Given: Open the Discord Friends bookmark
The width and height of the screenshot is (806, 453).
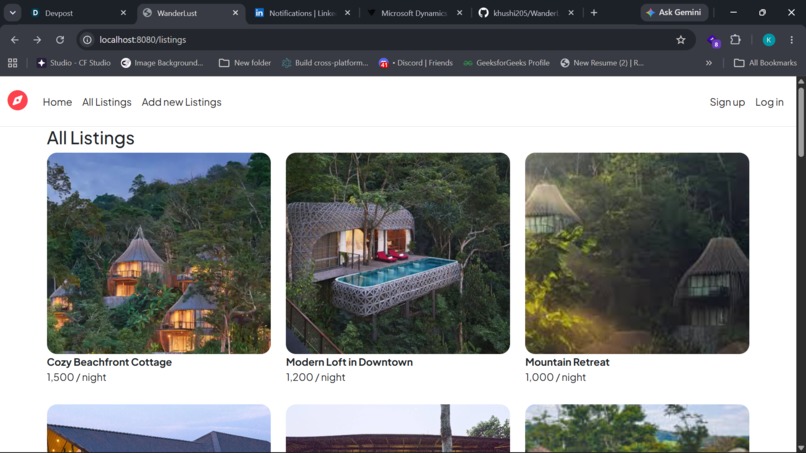Looking at the screenshot, I should tap(416, 63).
